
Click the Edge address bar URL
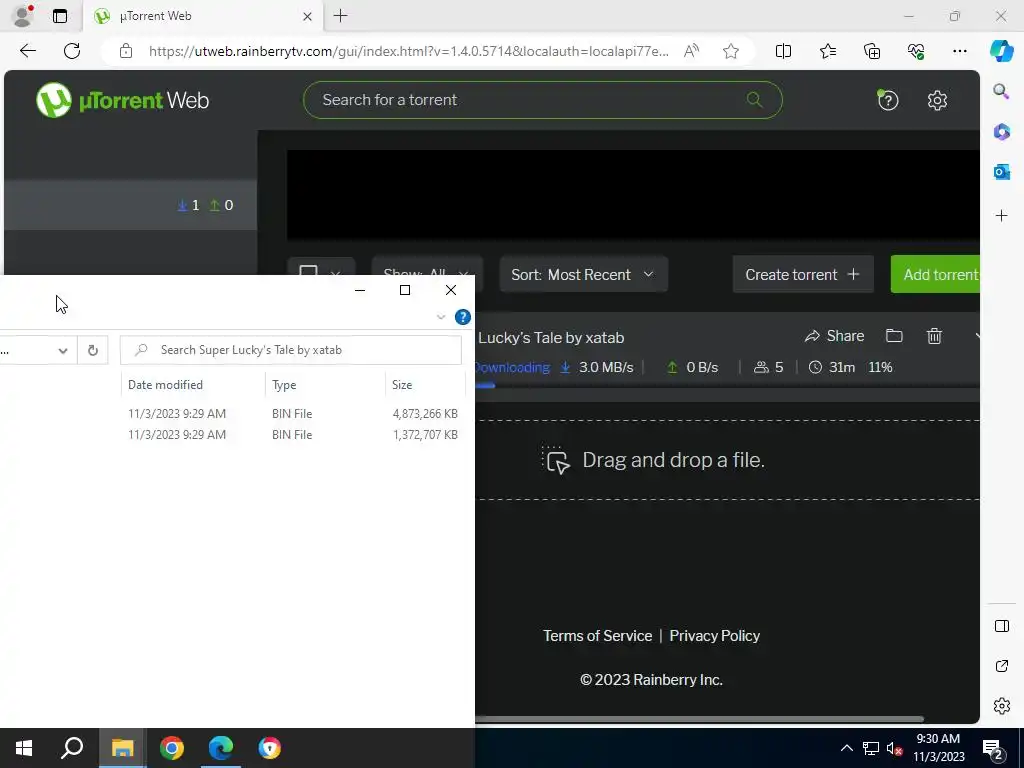(408, 51)
